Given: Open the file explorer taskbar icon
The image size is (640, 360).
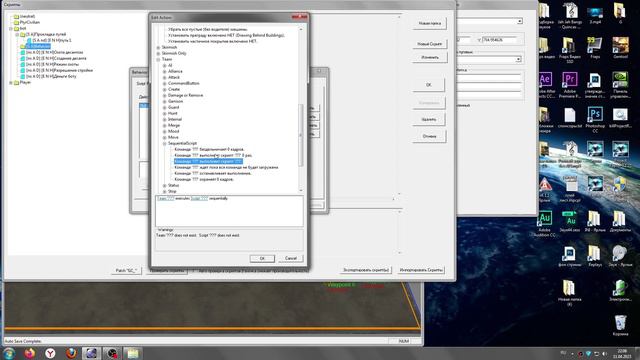Looking at the screenshot, I should pyautogui.click(x=132, y=353).
